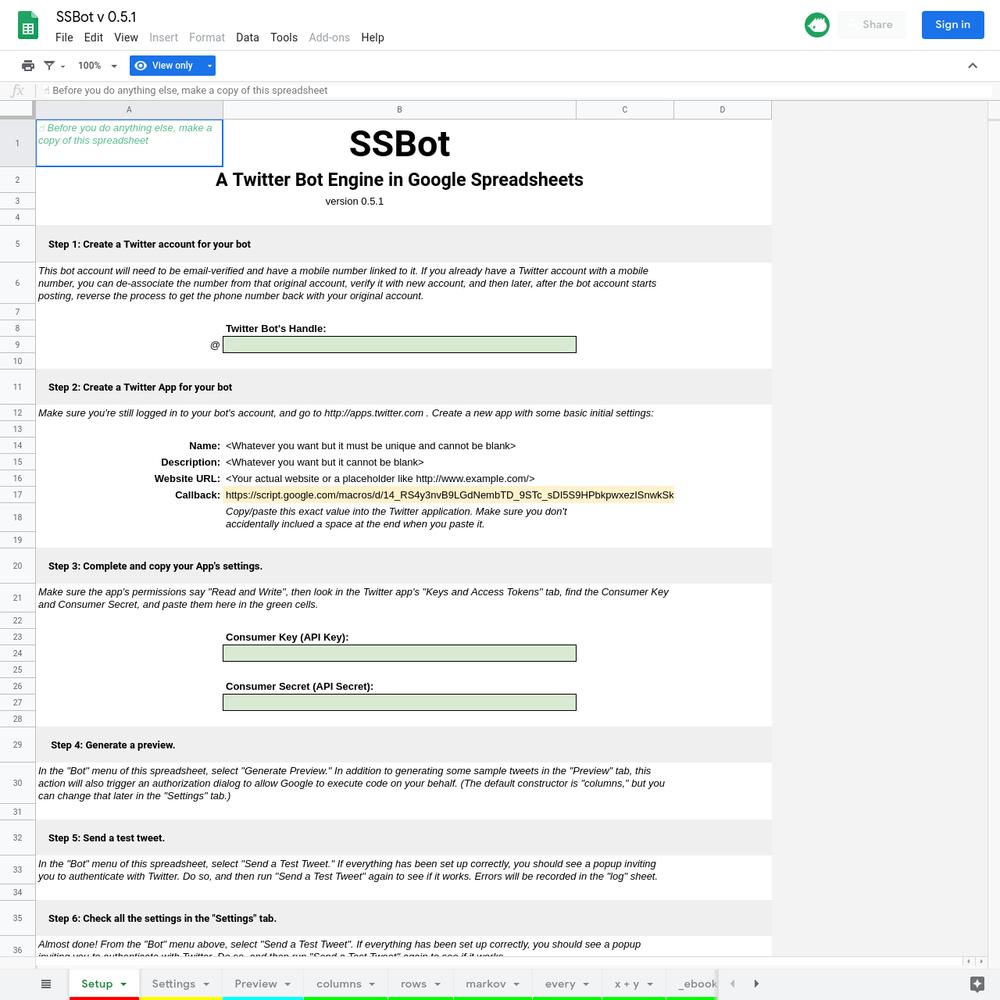Open the Setup tab dropdown arrow
The image size is (1000, 1000).
click(x=124, y=984)
